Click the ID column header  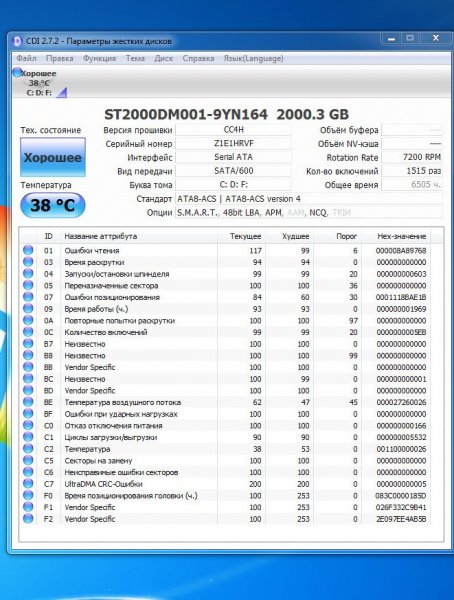48,236
